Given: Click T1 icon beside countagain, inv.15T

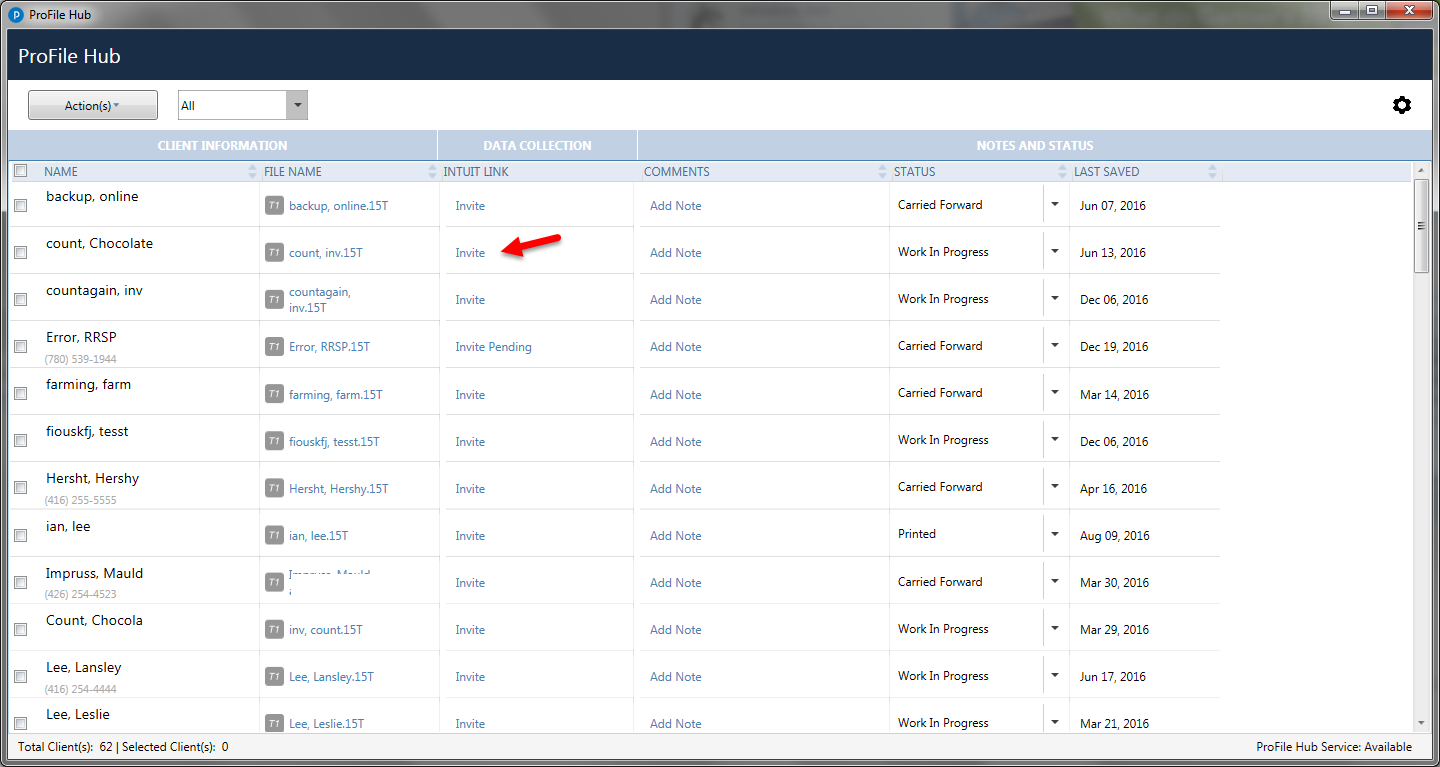Looking at the screenshot, I should pyautogui.click(x=274, y=299).
